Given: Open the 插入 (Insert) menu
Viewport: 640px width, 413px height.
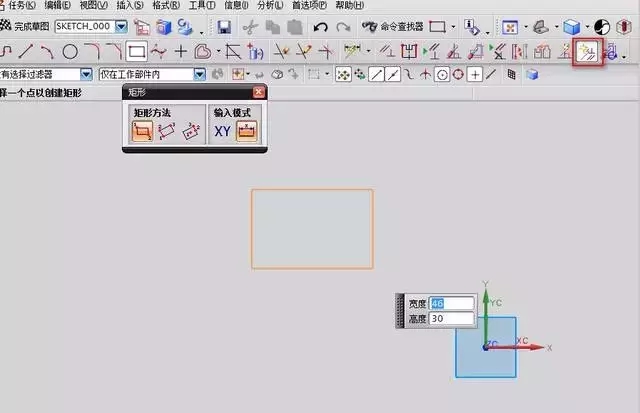Looking at the screenshot, I should (x=129, y=5).
